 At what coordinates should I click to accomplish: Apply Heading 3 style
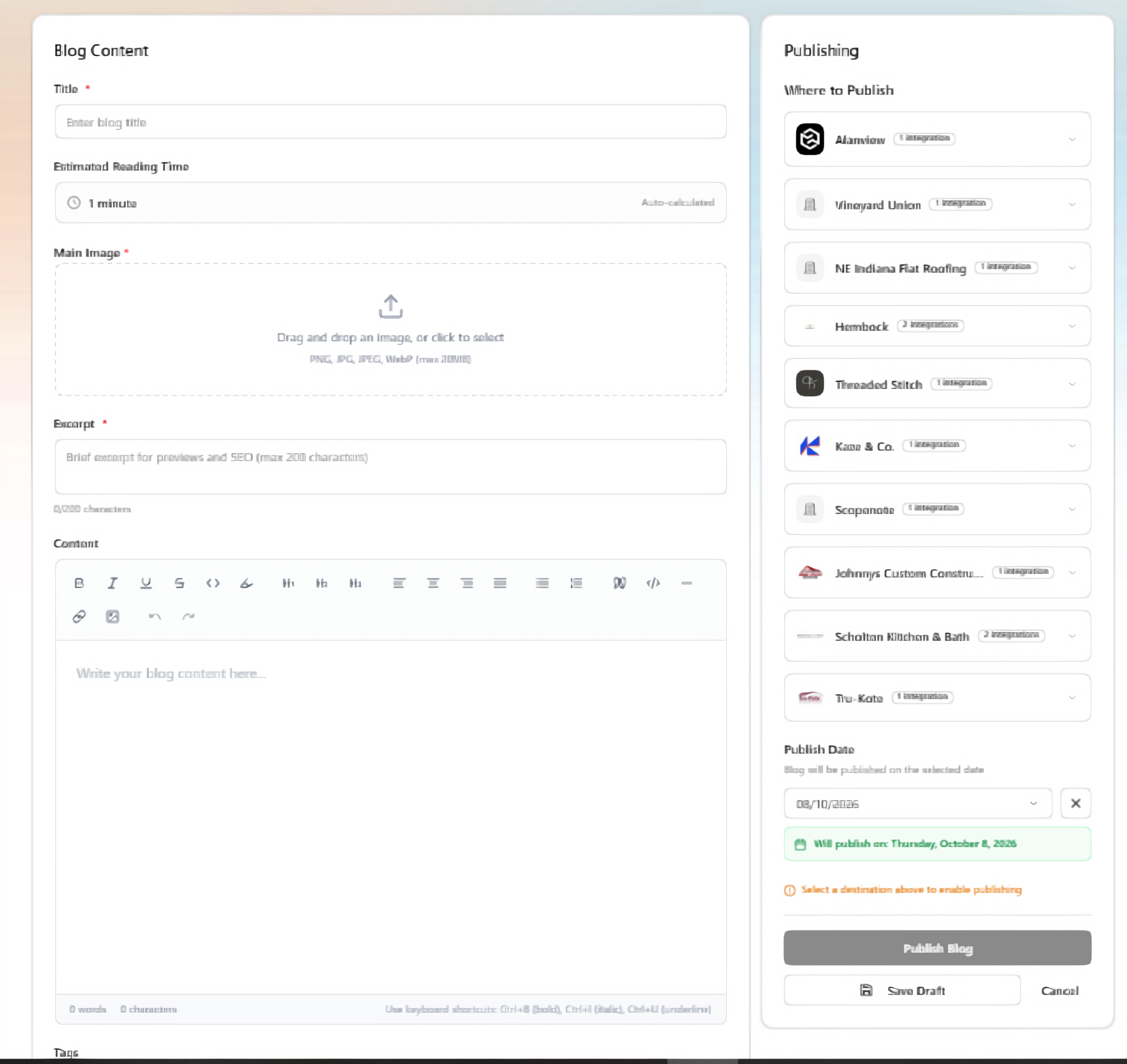[x=355, y=583]
